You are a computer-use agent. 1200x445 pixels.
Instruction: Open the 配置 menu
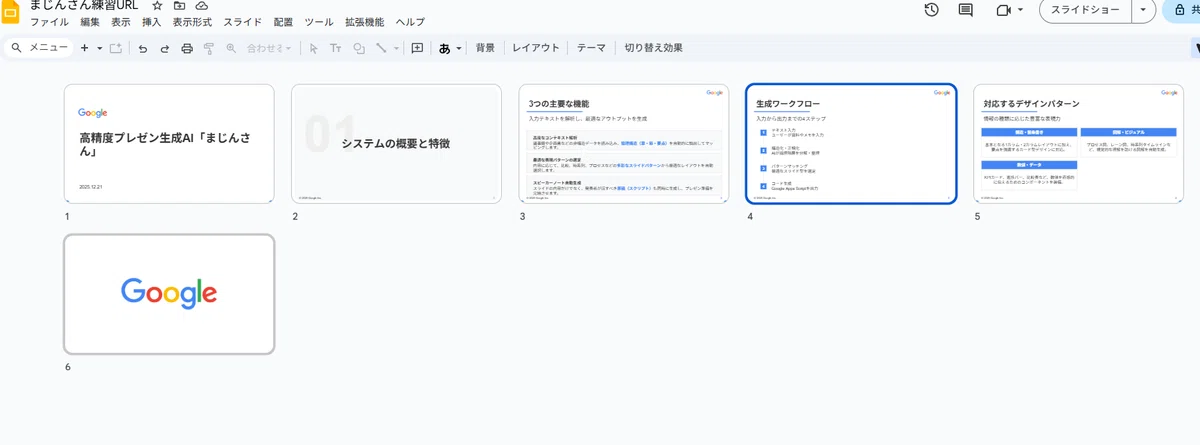(283, 22)
